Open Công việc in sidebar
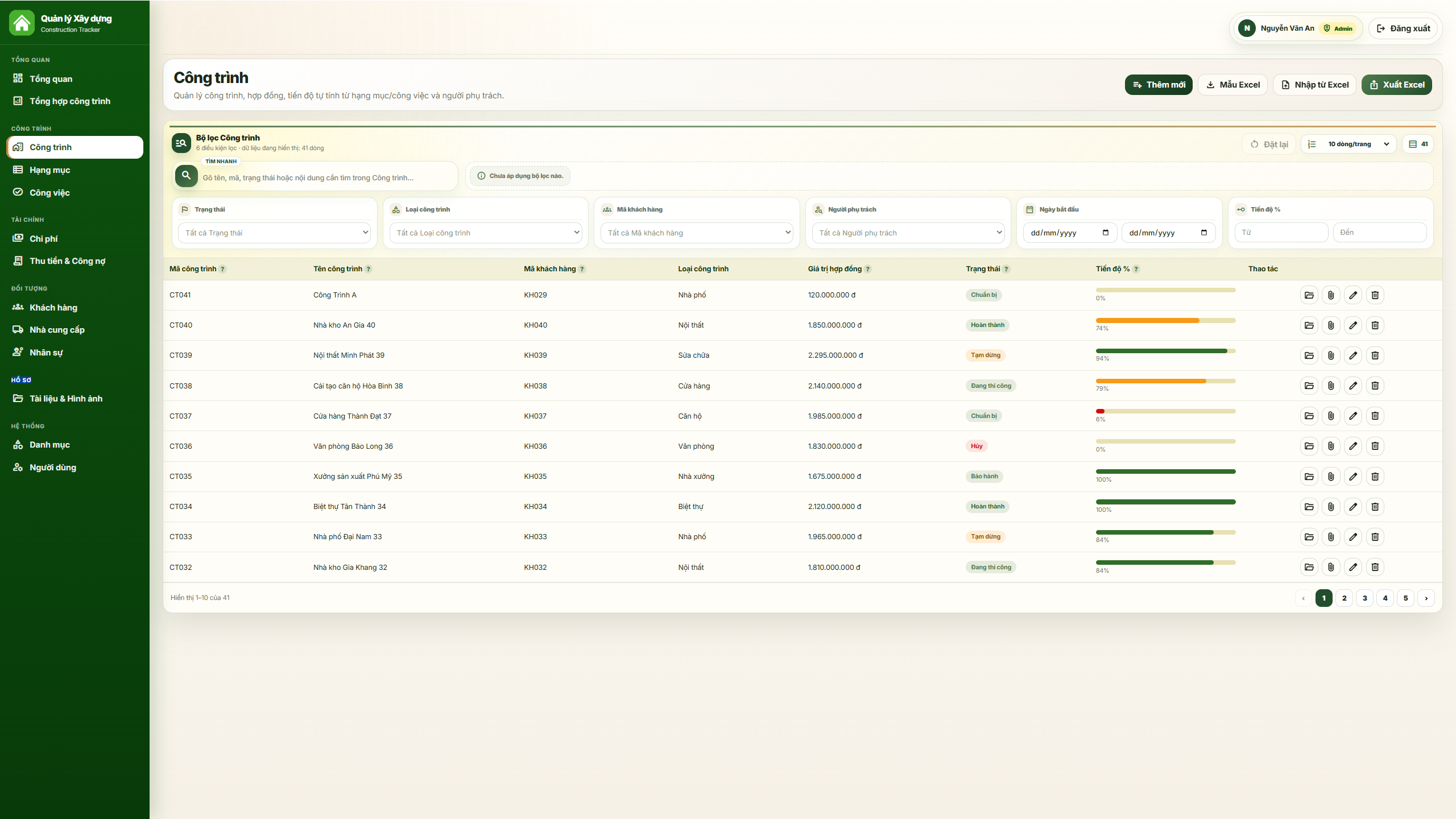 click(x=75, y=193)
